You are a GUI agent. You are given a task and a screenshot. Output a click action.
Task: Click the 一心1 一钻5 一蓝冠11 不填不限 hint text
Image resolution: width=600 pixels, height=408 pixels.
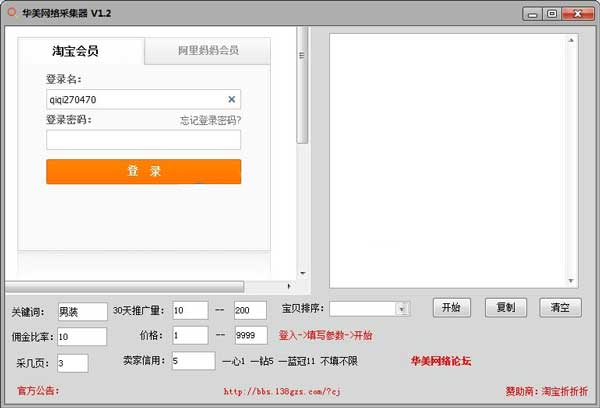tap(290, 361)
